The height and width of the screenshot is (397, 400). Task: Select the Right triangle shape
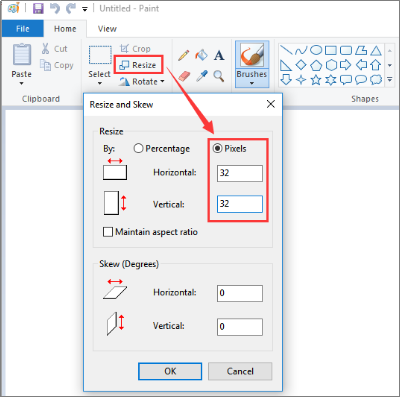pyautogui.click(x=286, y=65)
